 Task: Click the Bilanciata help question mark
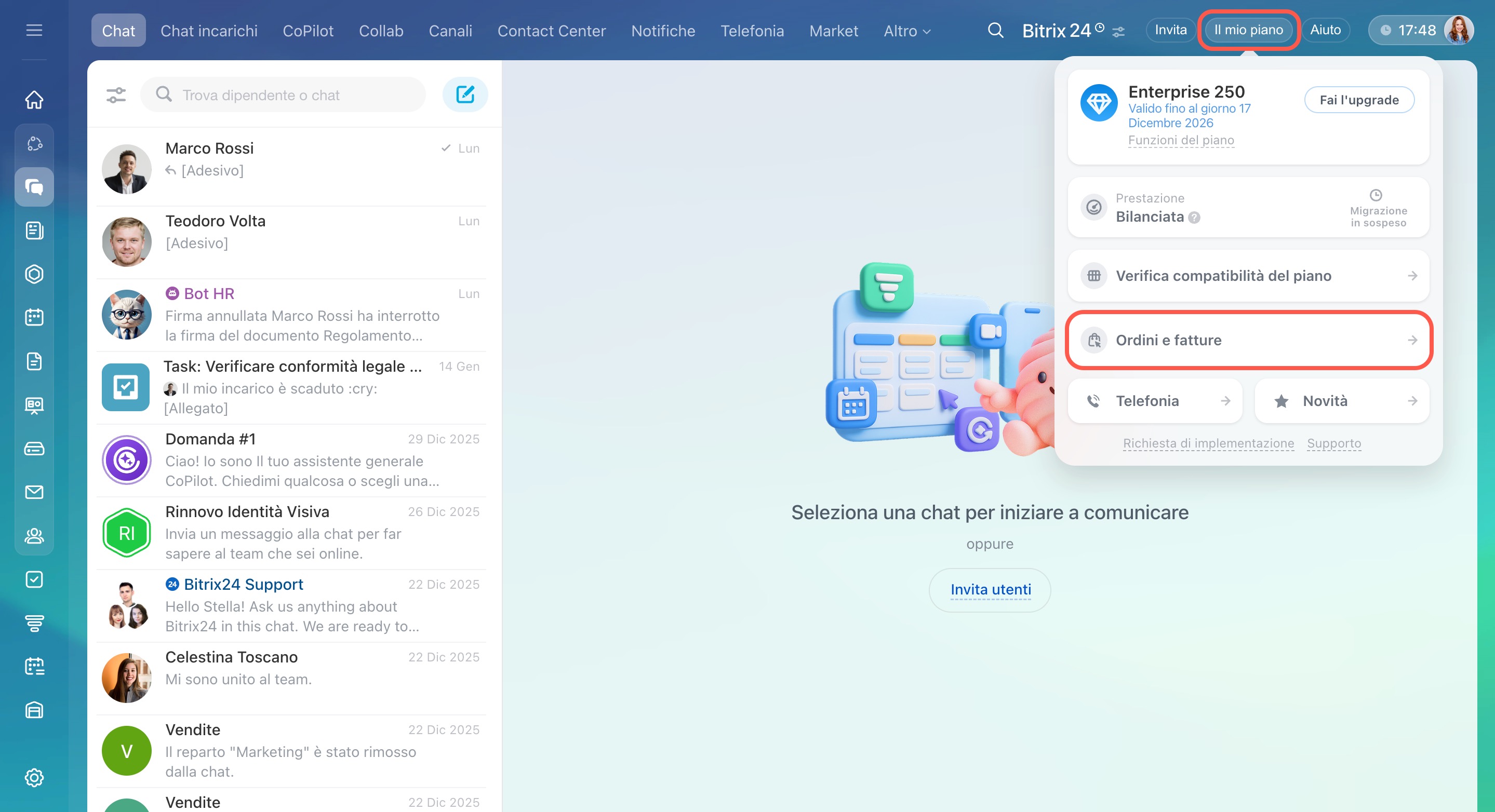pyautogui.click(x=1194, y=218)
